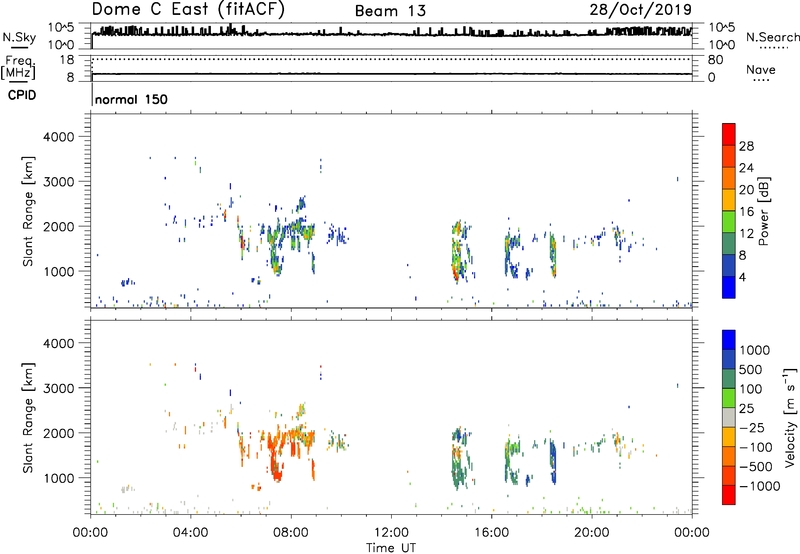This screenshot has height=554, width=800.
Task: Click the 'Dome C East (fitACF)' title
Action: [188, 9]
